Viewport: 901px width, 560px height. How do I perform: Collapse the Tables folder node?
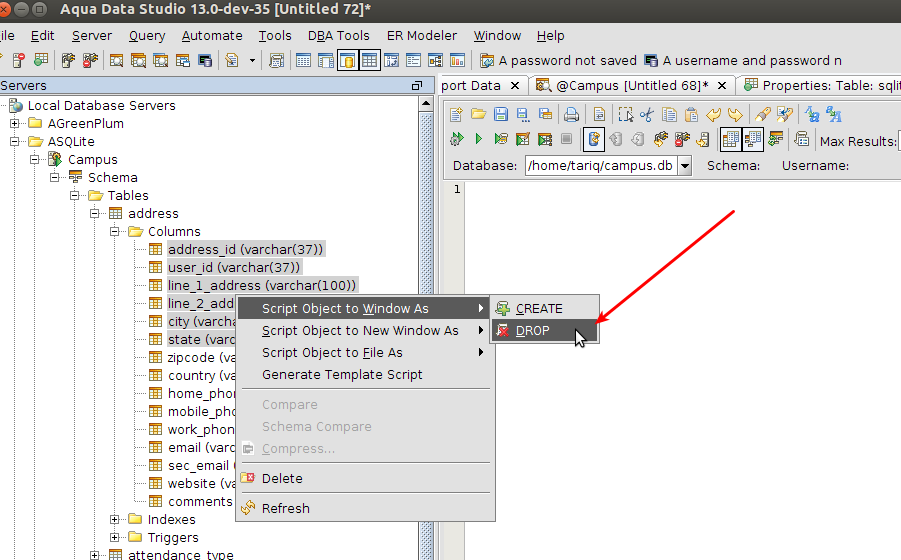(75, 195)
